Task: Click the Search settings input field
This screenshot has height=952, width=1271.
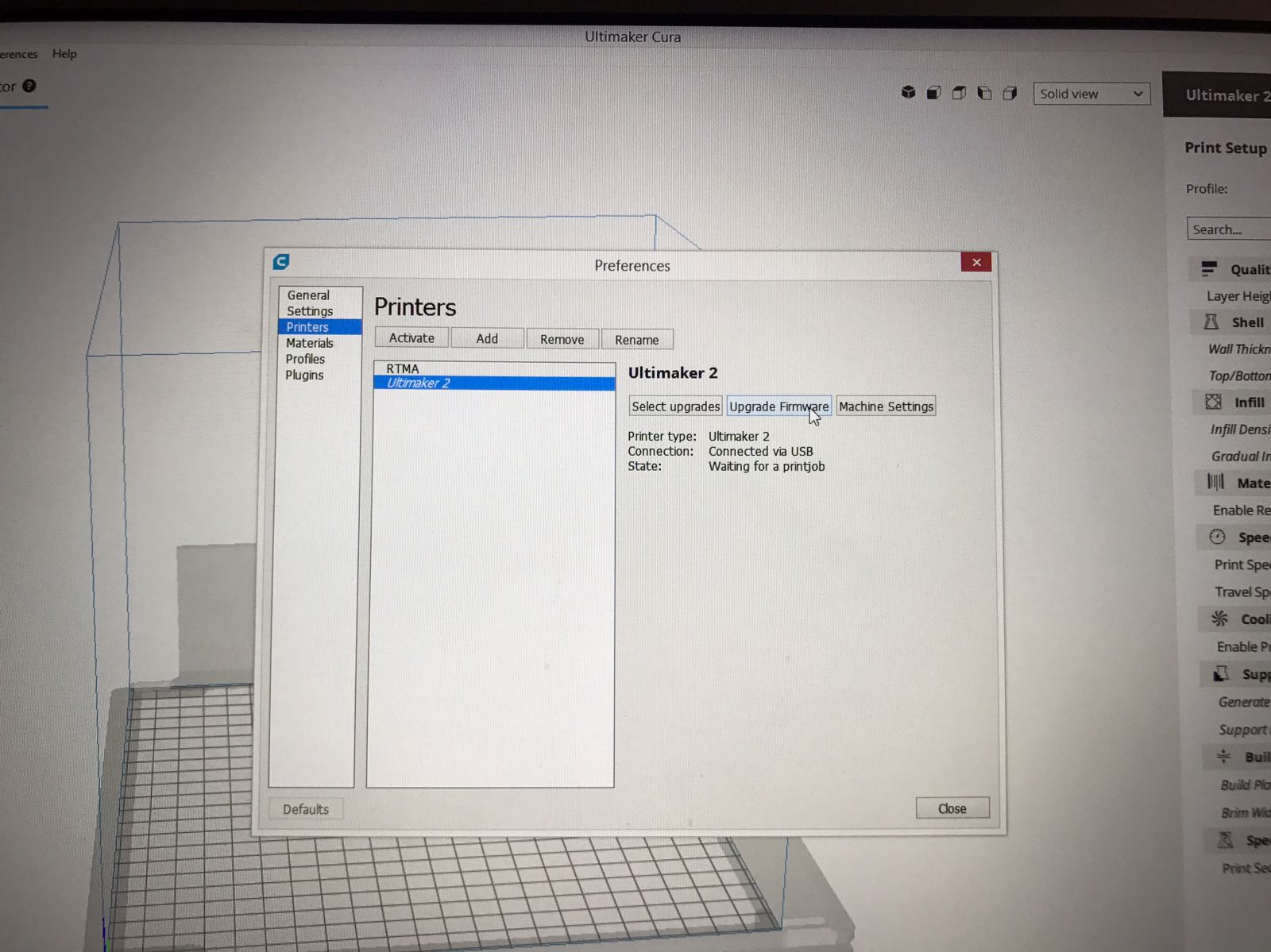Action: 1228,229
